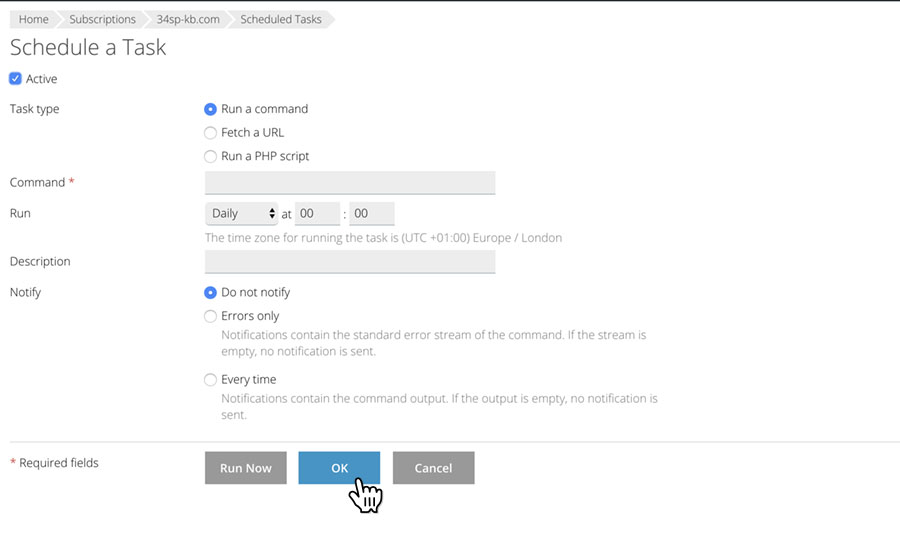
Task: Go back to Scheduled Tasks breadcrumb
Action: 281,19
